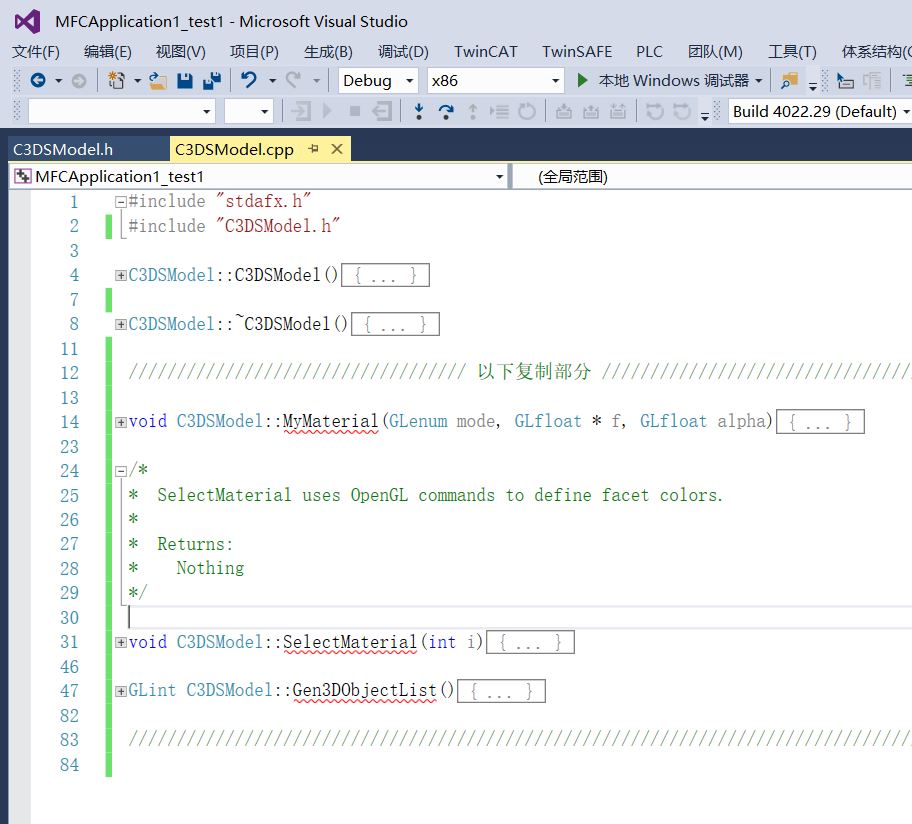This screenshot has height=824, width=912.
Task: Collapse the SelectMaterial comment block
Action: pos(120,469)
